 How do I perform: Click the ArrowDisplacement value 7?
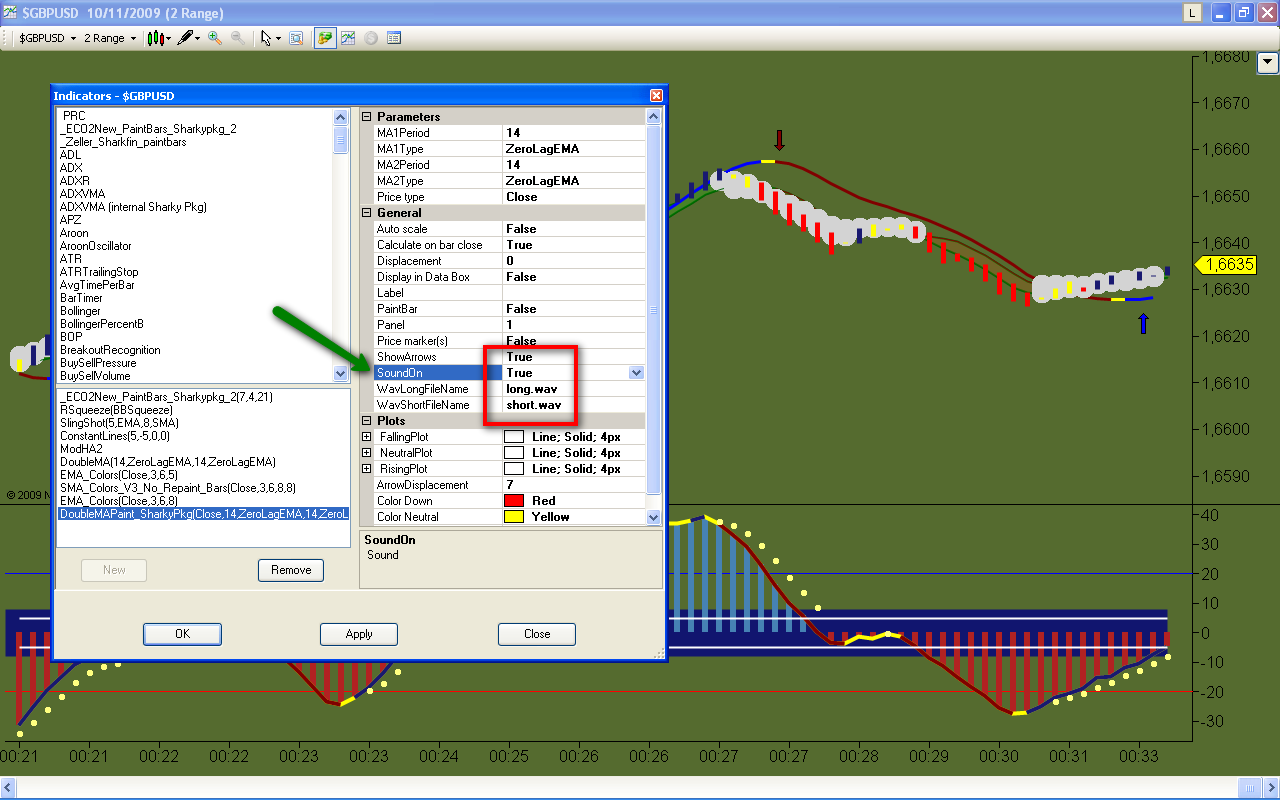click(574, 485)
